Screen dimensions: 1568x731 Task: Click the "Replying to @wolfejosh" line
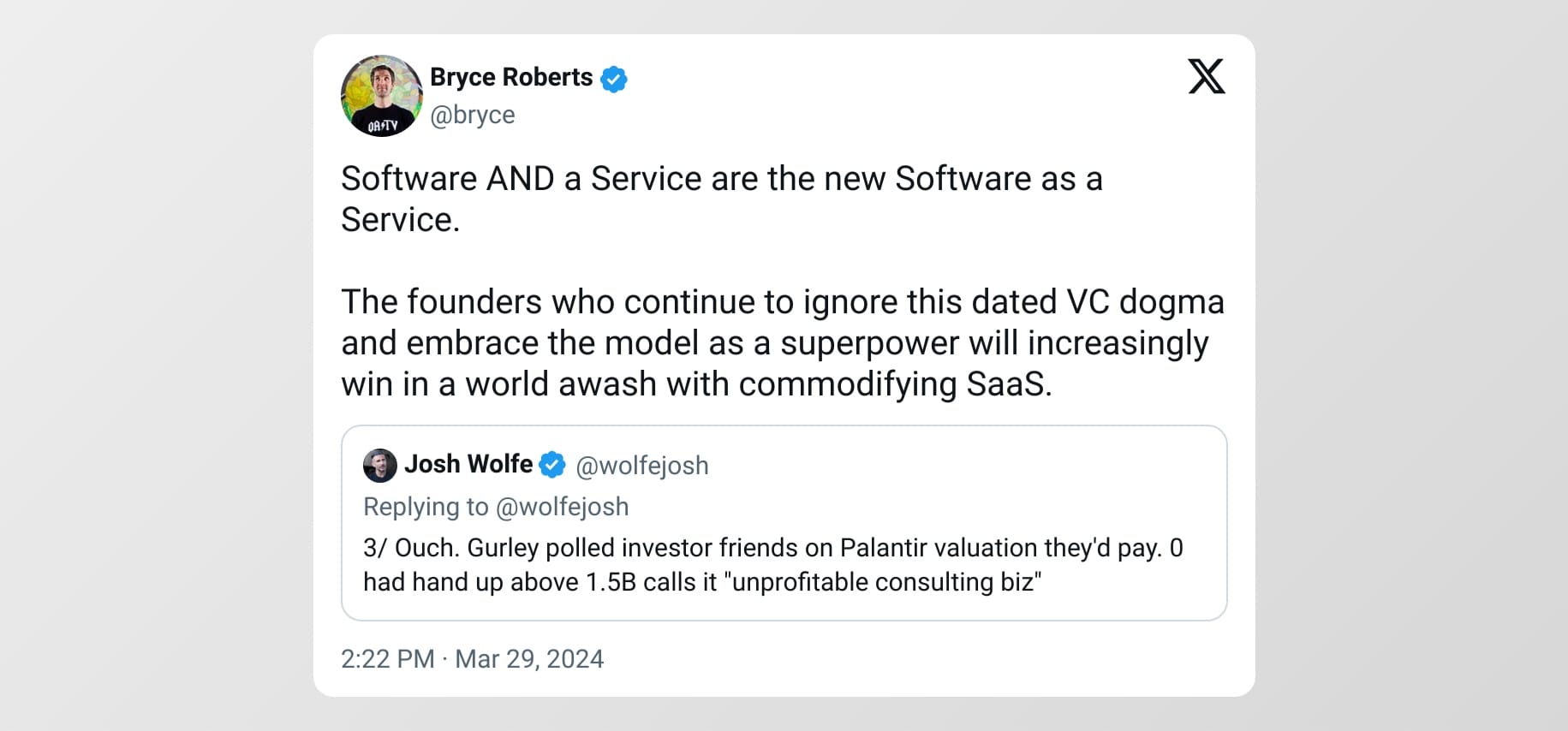[x=496, y=507]
